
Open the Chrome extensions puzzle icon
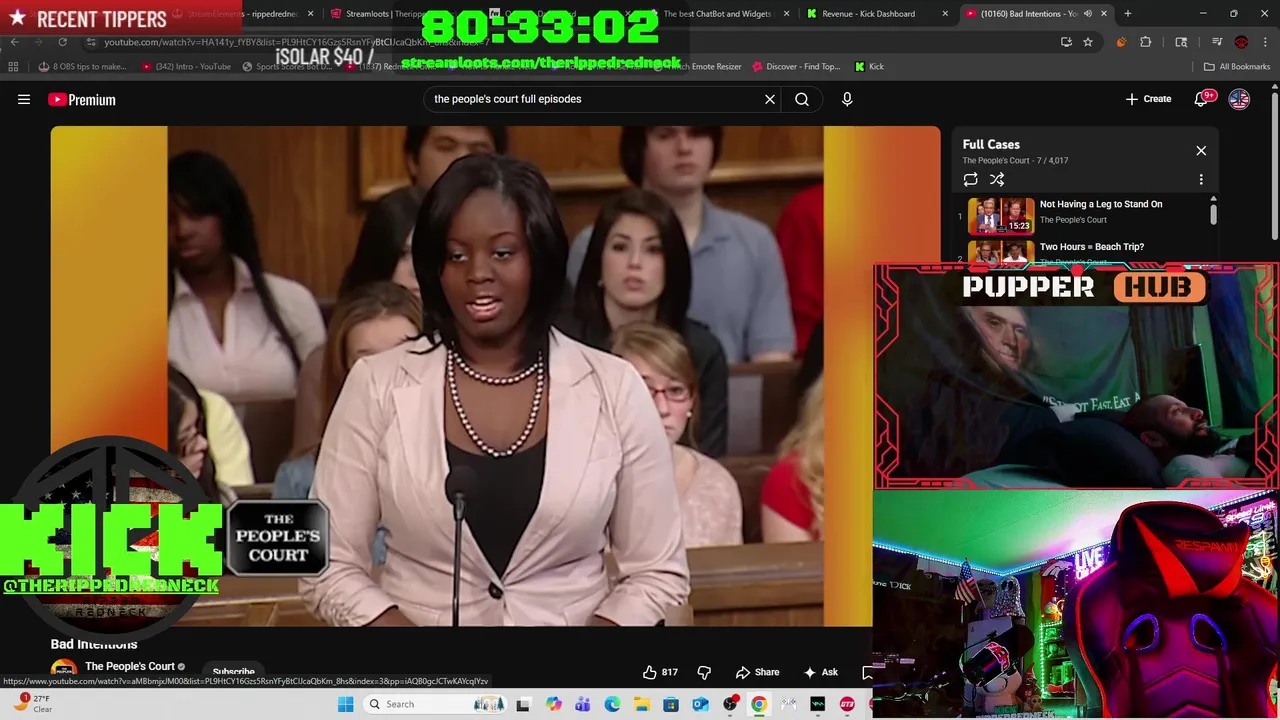(1145, 42)
